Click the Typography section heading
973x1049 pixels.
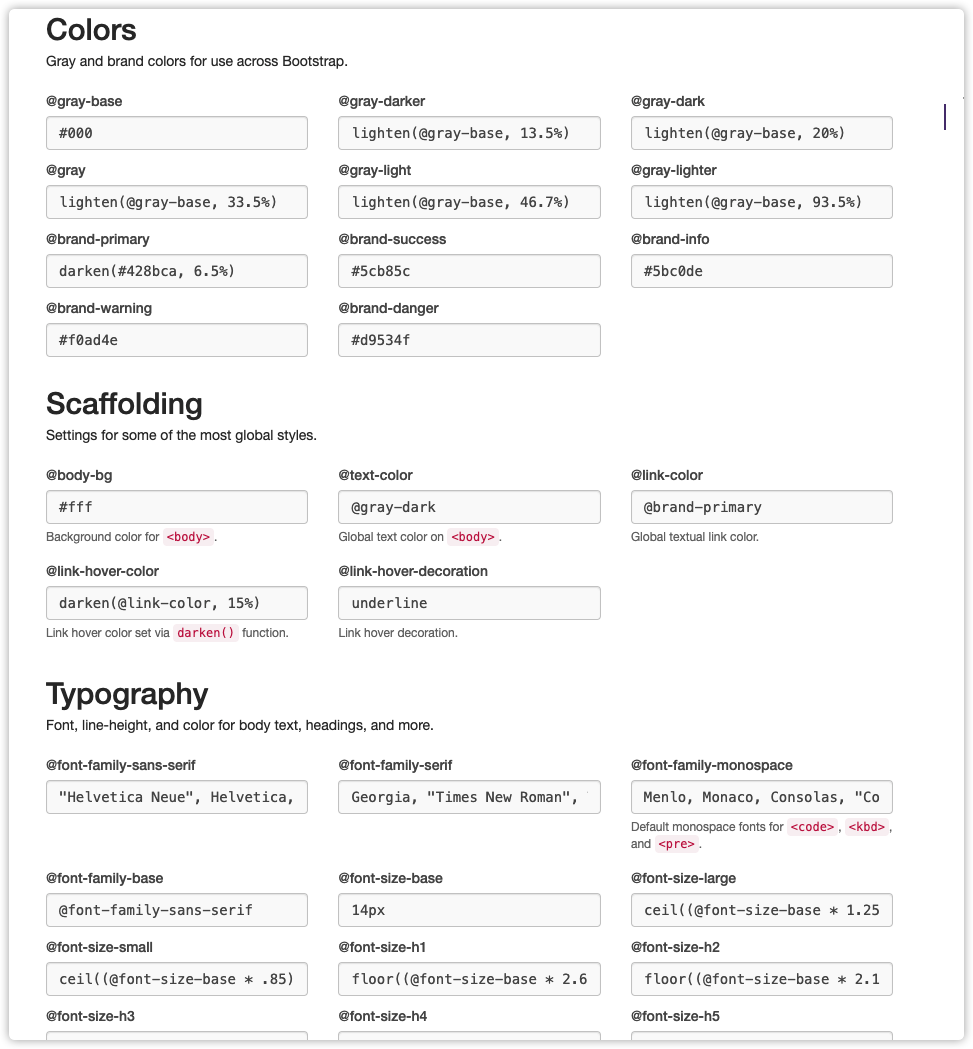(x=127, y=694)
